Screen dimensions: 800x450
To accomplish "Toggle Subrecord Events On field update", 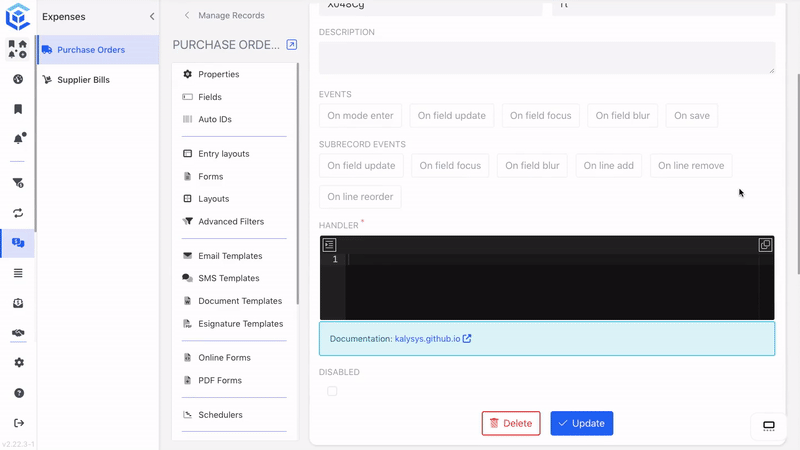I will (361, 165).
